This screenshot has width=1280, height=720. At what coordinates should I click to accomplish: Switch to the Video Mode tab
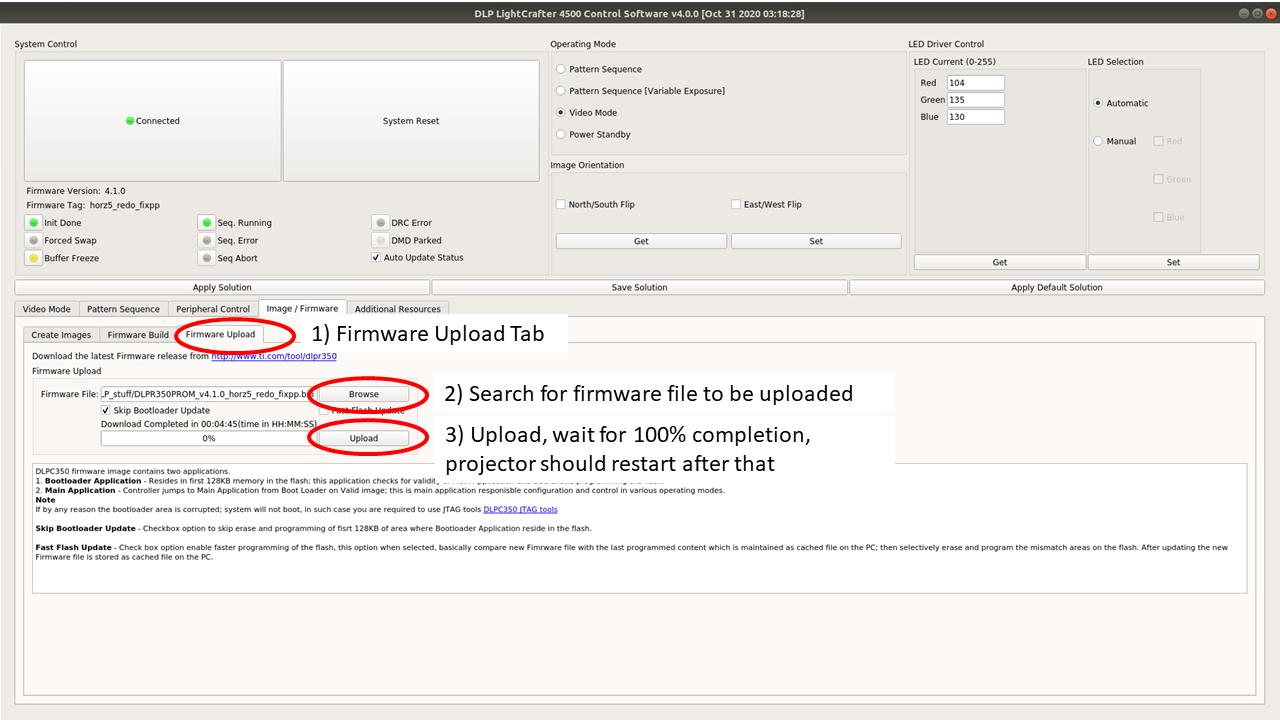tap(47, 309)
